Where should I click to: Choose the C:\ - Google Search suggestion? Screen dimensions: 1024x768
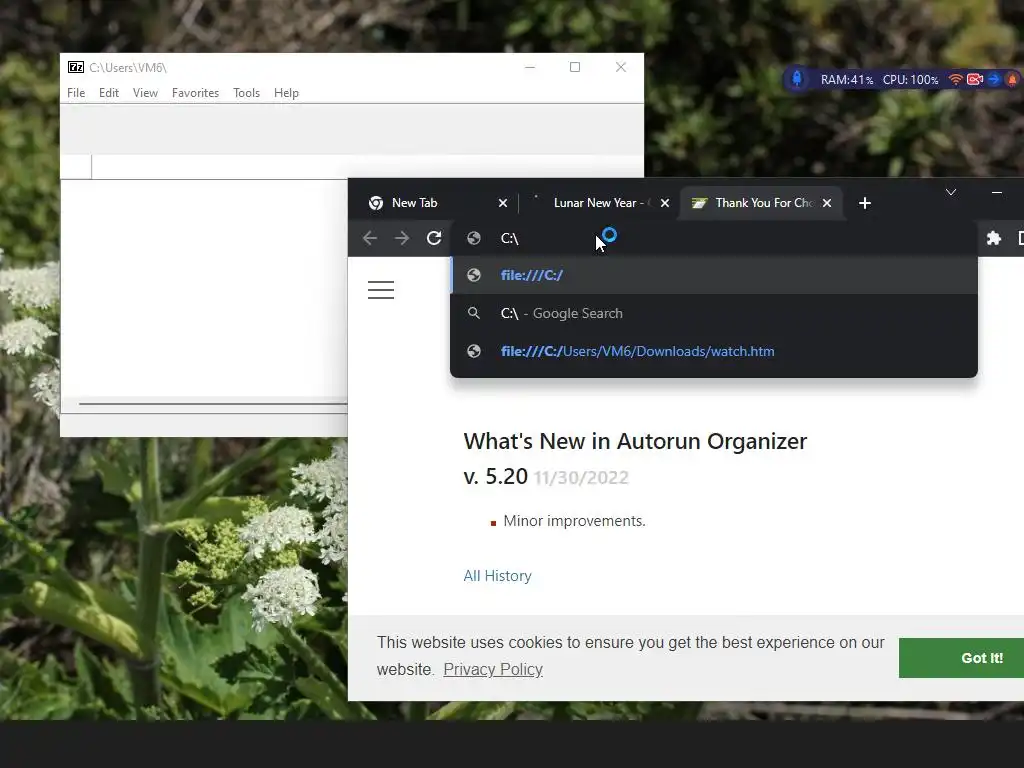pyautogui.click(x=714, y=313)
